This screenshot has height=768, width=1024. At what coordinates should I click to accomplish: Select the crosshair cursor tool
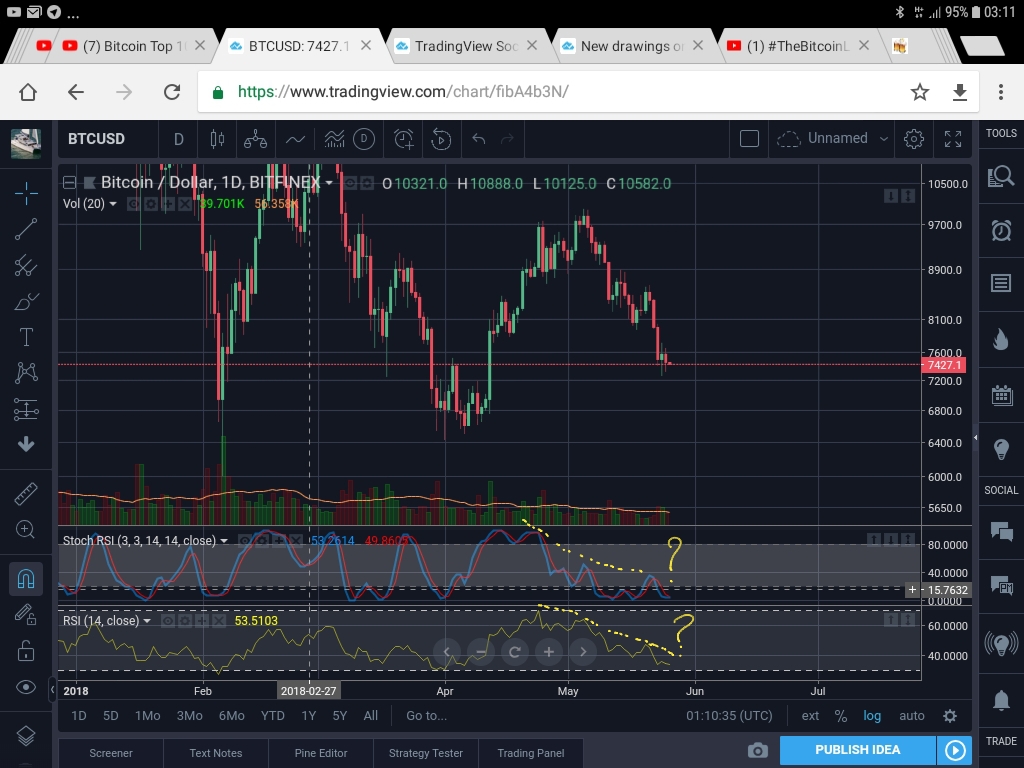(26, 194)
